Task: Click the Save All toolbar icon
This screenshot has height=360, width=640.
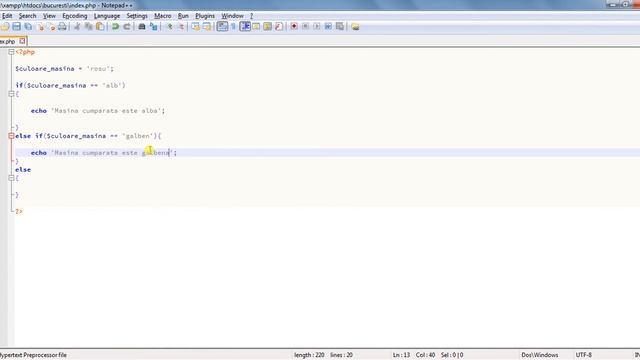Action: point(28,27)
